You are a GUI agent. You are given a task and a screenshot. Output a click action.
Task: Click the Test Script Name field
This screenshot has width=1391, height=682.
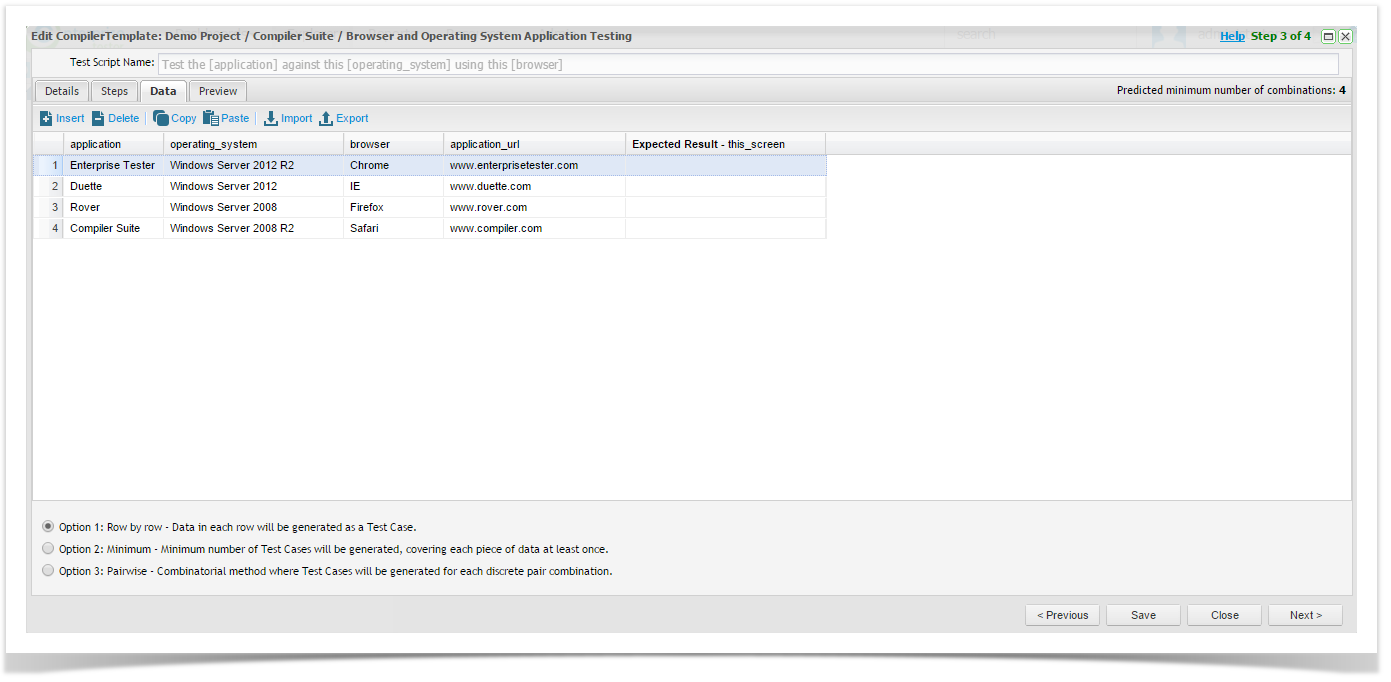pos(747,64)
